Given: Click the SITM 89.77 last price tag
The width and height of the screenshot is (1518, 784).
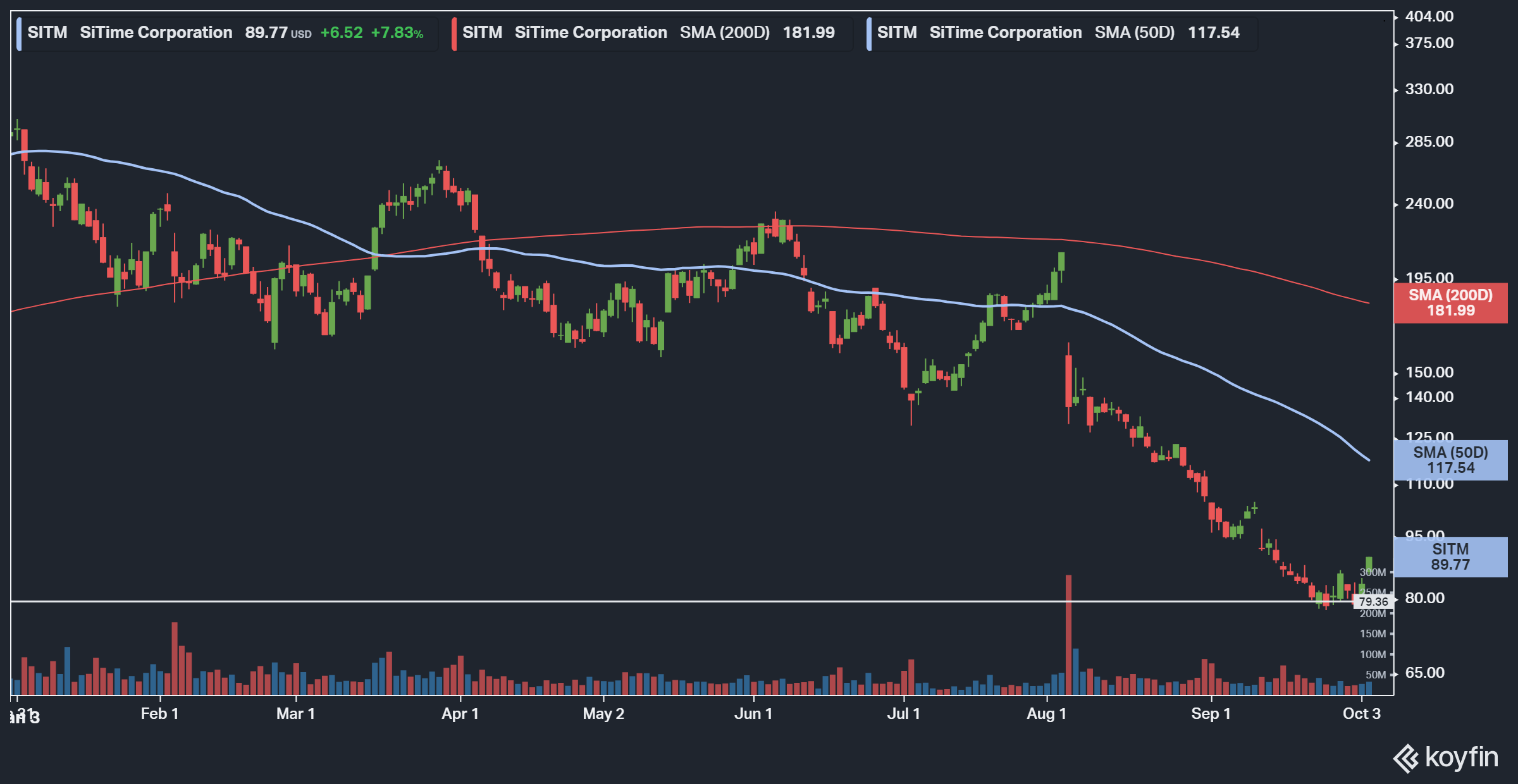Looking at the screenshot, I should coord(1450,557).
